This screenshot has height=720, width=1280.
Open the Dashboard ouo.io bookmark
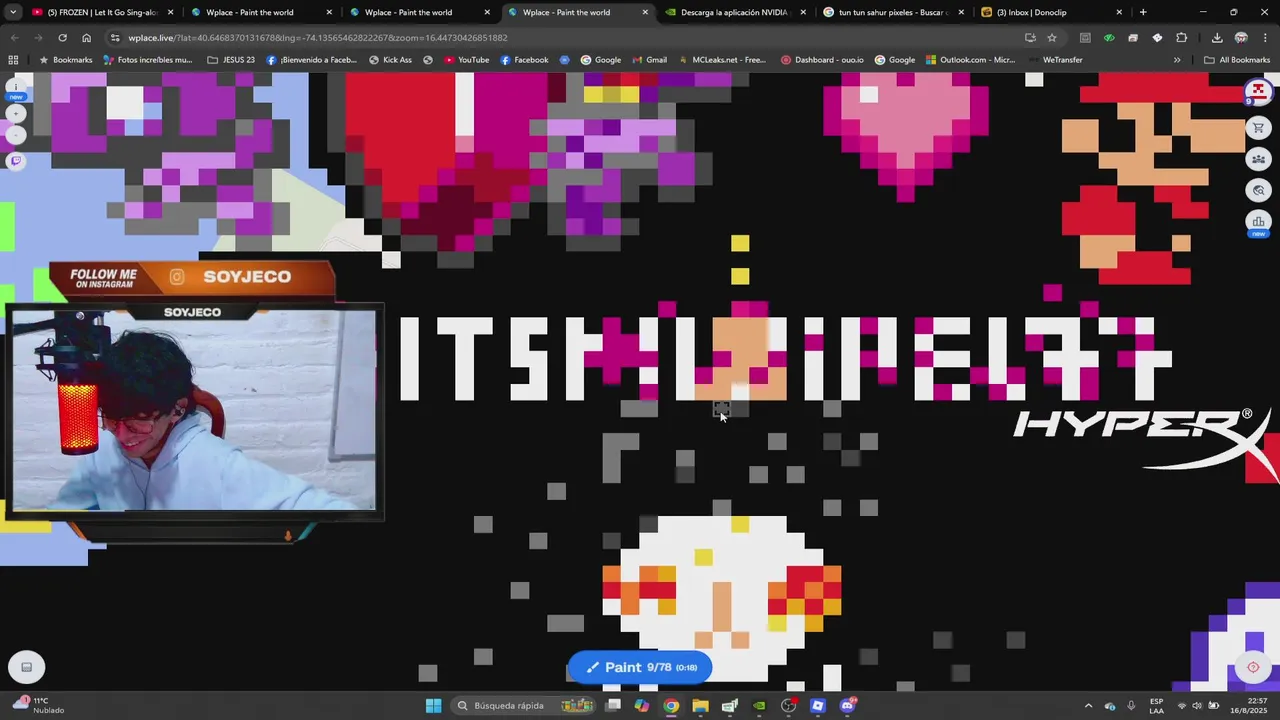coord(822,60)
